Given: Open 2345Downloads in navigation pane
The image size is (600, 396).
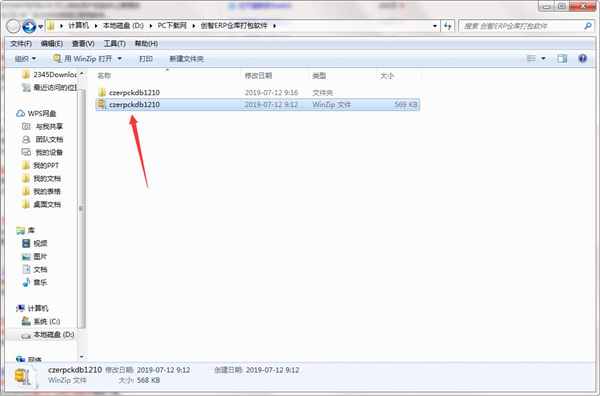Looking at the screenshot, I should (x=50, y=74).
